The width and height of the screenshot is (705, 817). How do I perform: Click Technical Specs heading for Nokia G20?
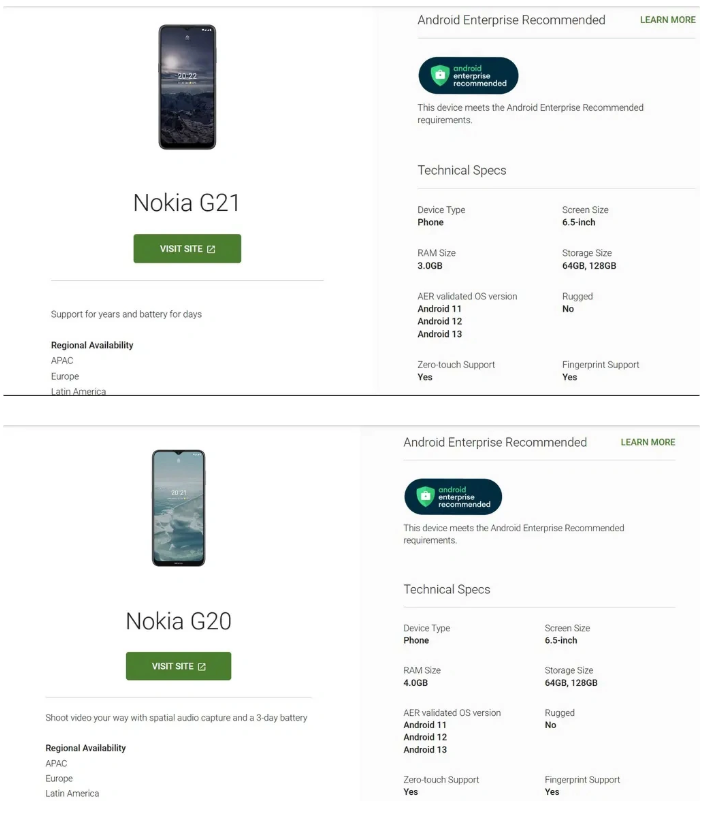click(447, 590)
